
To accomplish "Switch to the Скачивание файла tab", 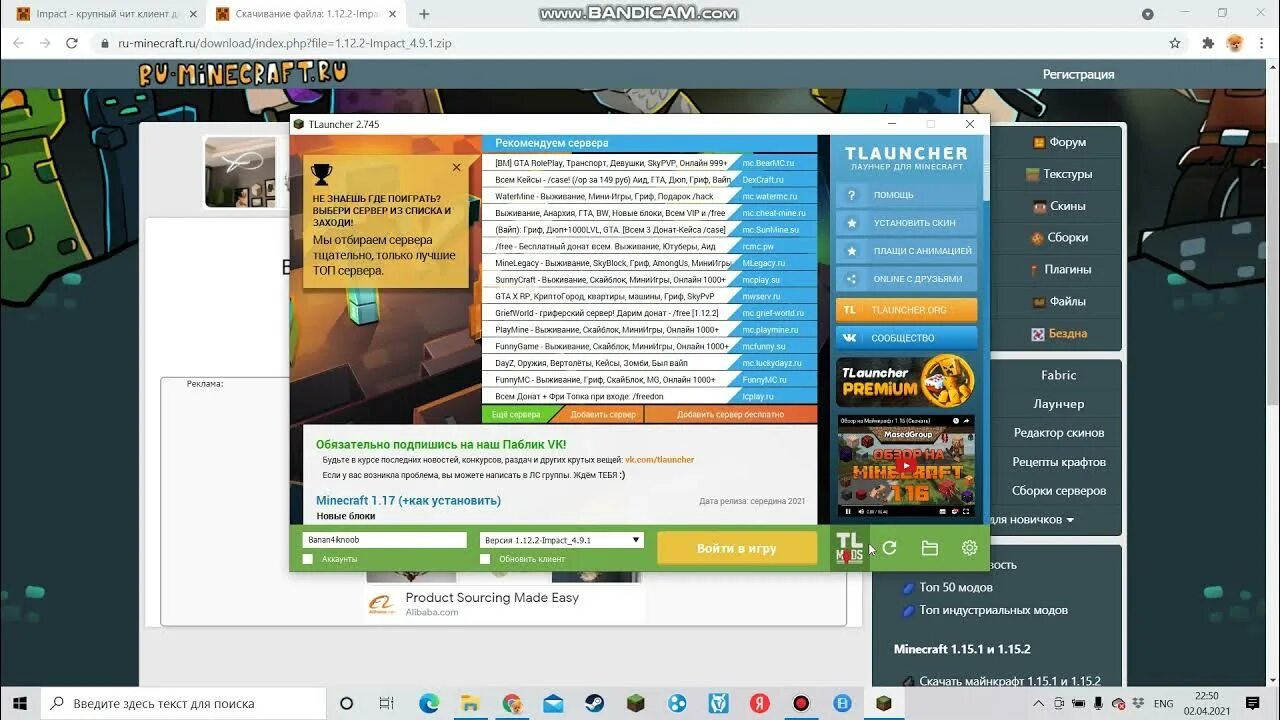I will click(x=308, y=14).
